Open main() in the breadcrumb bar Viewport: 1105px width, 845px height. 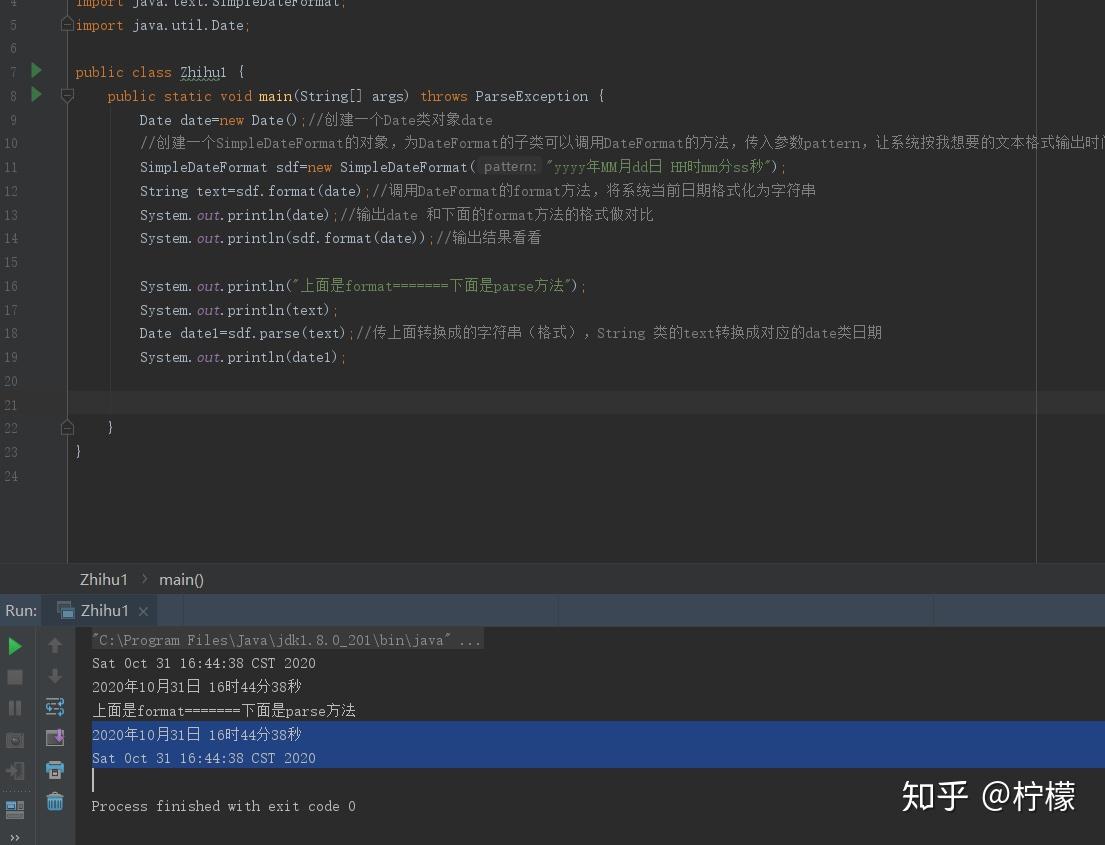point(181,579)
